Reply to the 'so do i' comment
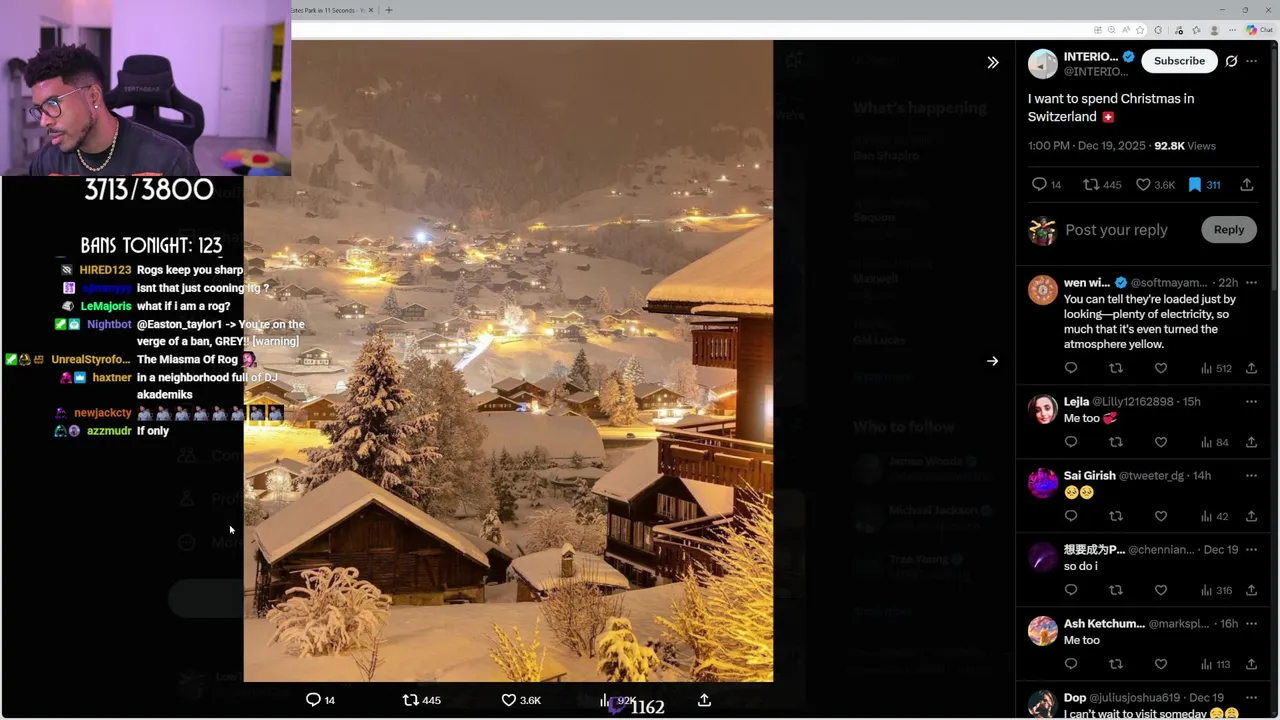The width and height of the screenshot is (1280, 720). coord(1071,590)
